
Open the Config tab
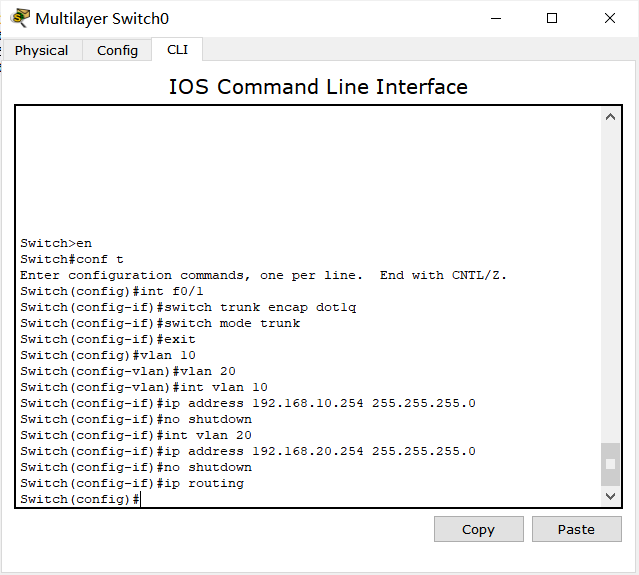pos(117,50)
